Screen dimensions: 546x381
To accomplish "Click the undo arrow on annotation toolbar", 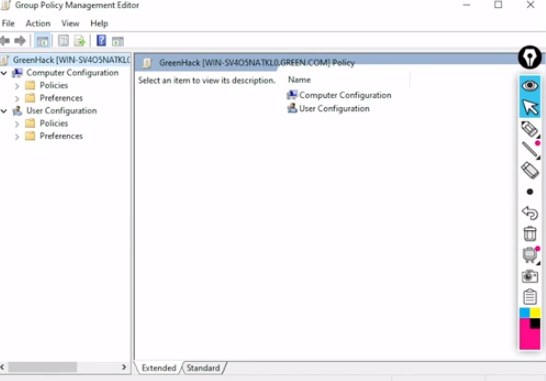I will coord(530,212).
